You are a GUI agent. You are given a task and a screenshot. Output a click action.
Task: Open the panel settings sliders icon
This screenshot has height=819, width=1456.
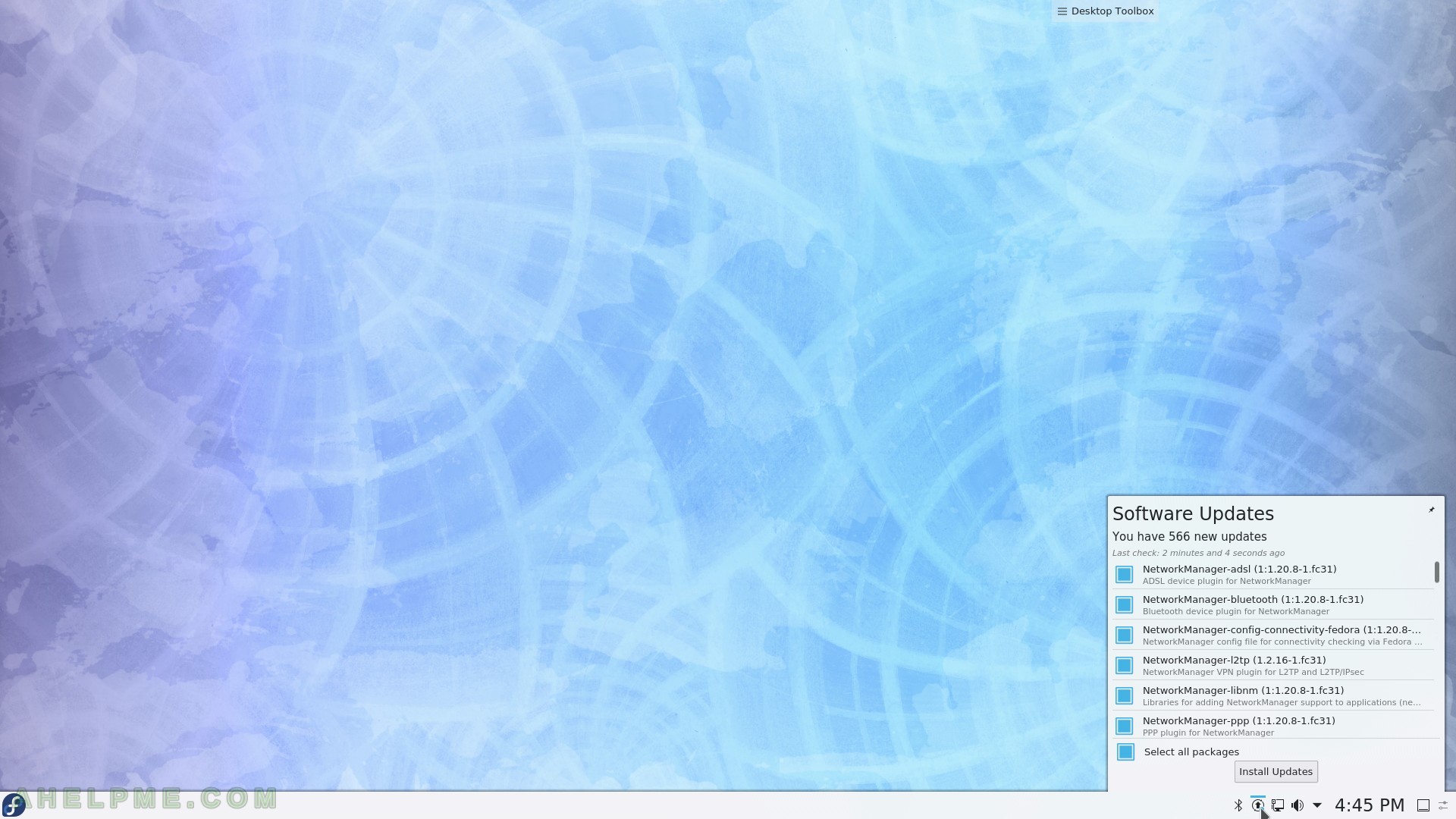(x=1443, y=805)
